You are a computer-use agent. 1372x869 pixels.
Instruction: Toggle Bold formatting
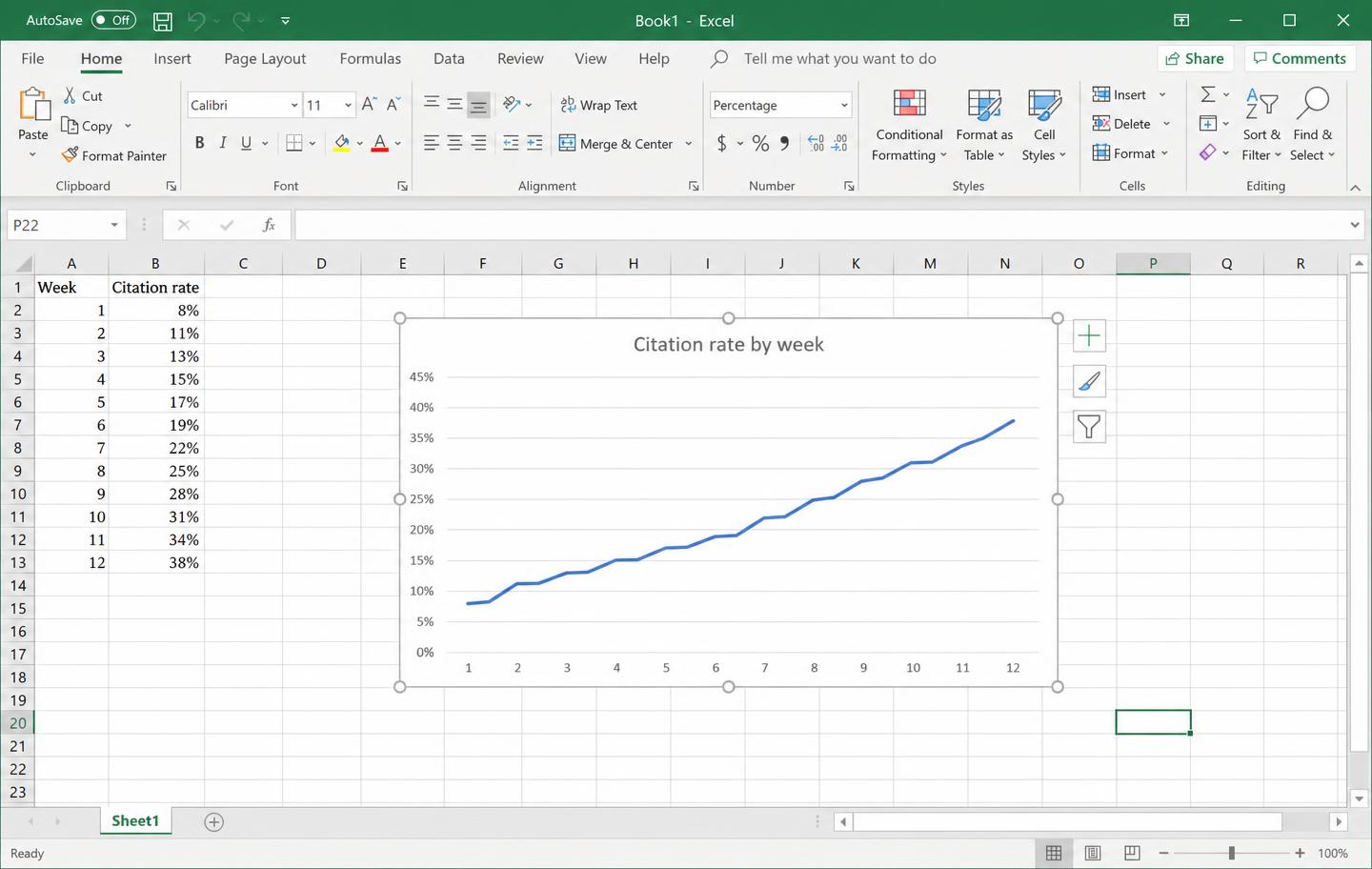point(199,143)
